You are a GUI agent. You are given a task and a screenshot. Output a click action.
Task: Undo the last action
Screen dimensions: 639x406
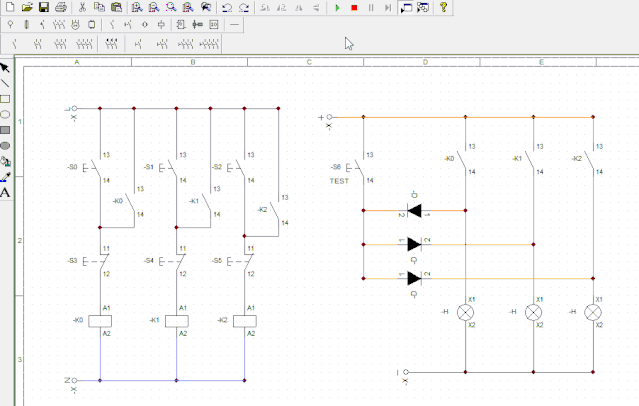(227, 7)
